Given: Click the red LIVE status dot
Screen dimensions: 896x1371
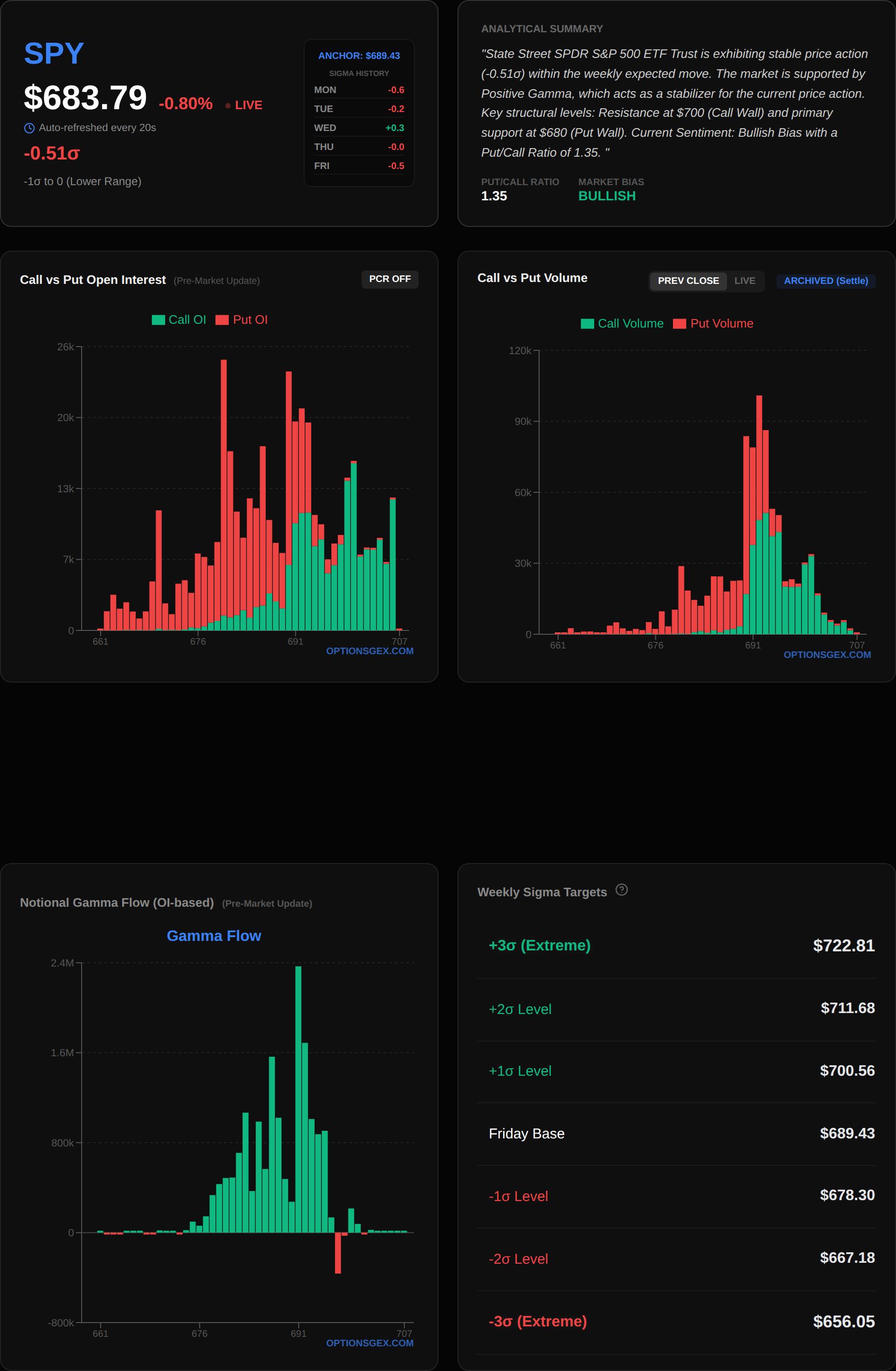Looking at the screenshot, I should pos(228,105).
